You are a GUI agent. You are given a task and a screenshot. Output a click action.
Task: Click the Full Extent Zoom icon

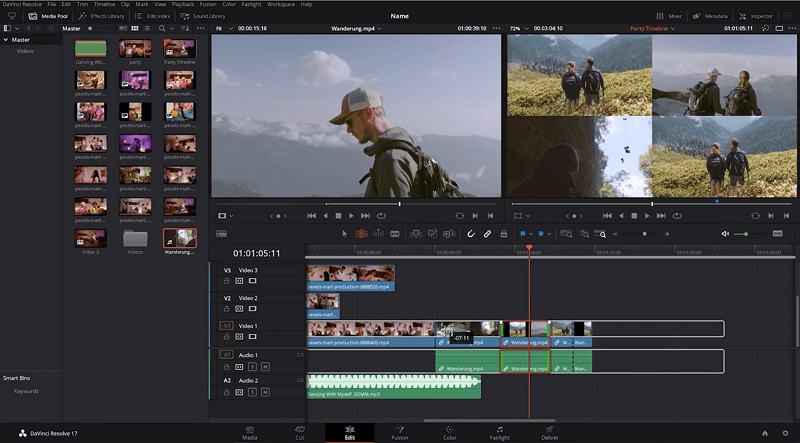click(x=566, y=234)
